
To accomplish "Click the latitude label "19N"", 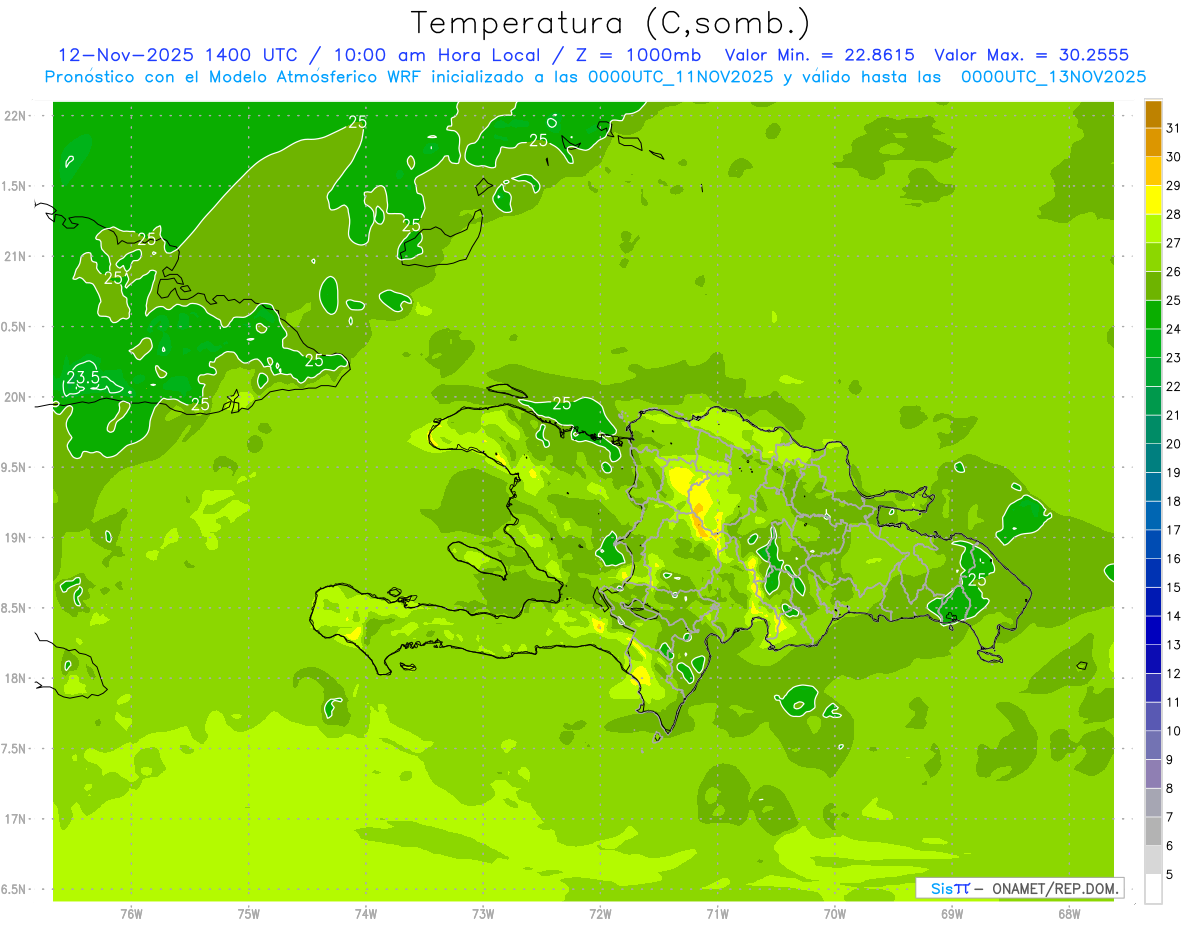I will point(15,538).
